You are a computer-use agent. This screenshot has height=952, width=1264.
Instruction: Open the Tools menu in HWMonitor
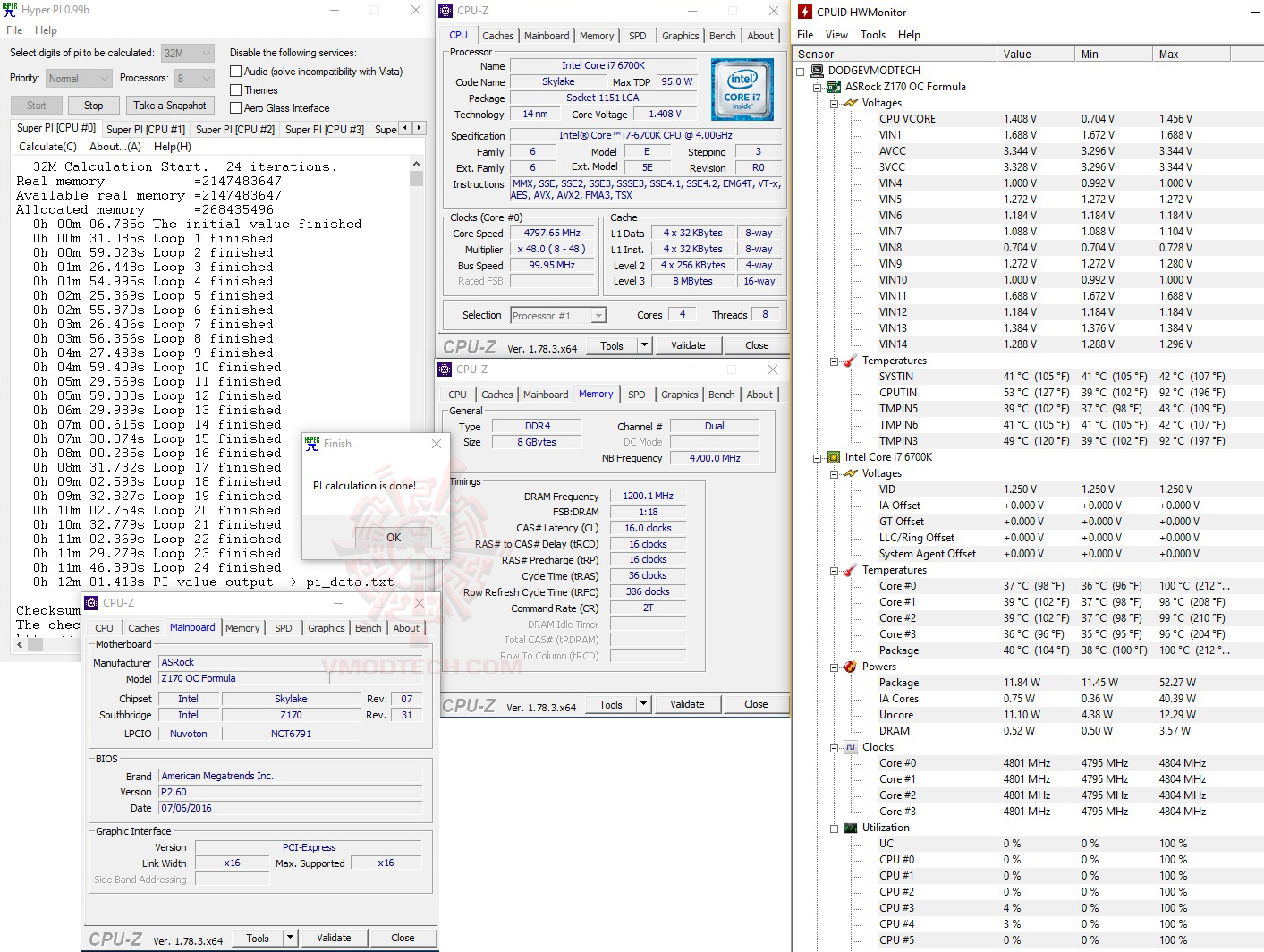(x=873, y=35)
